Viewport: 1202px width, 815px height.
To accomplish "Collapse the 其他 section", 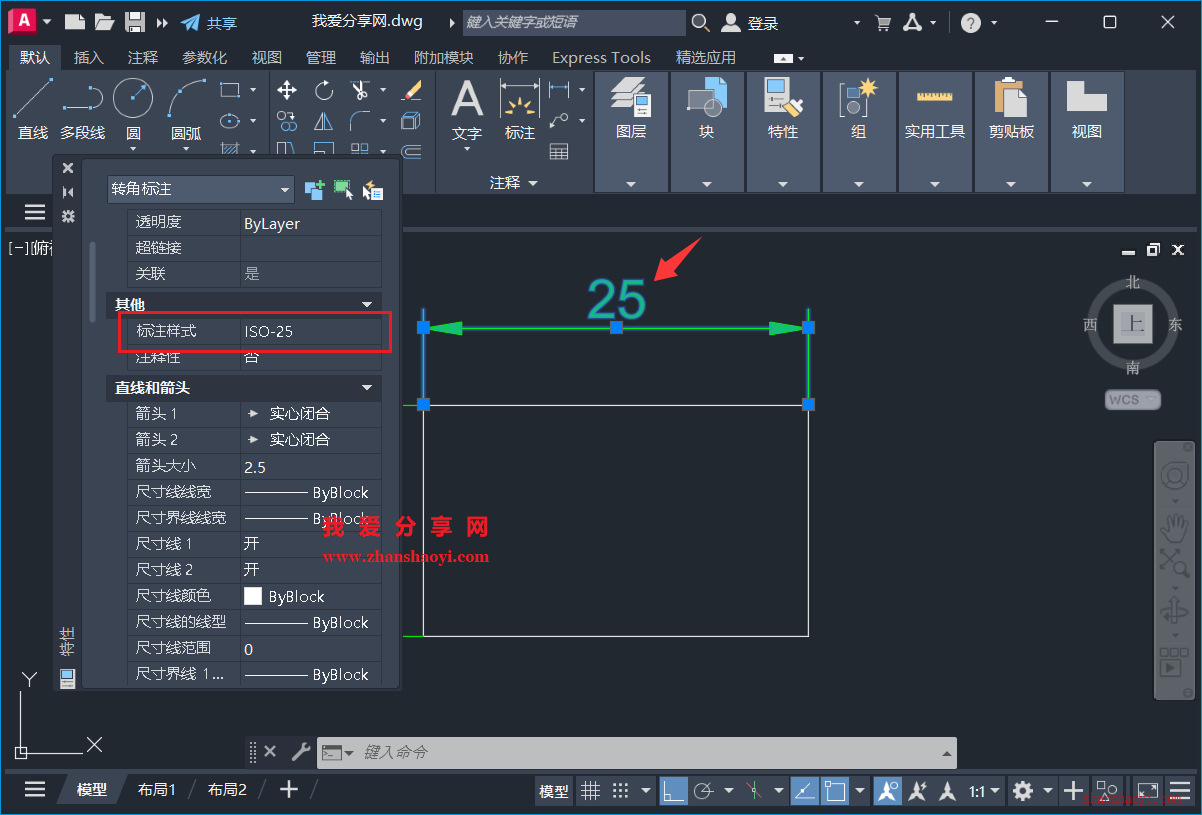I will coord(367,304).
